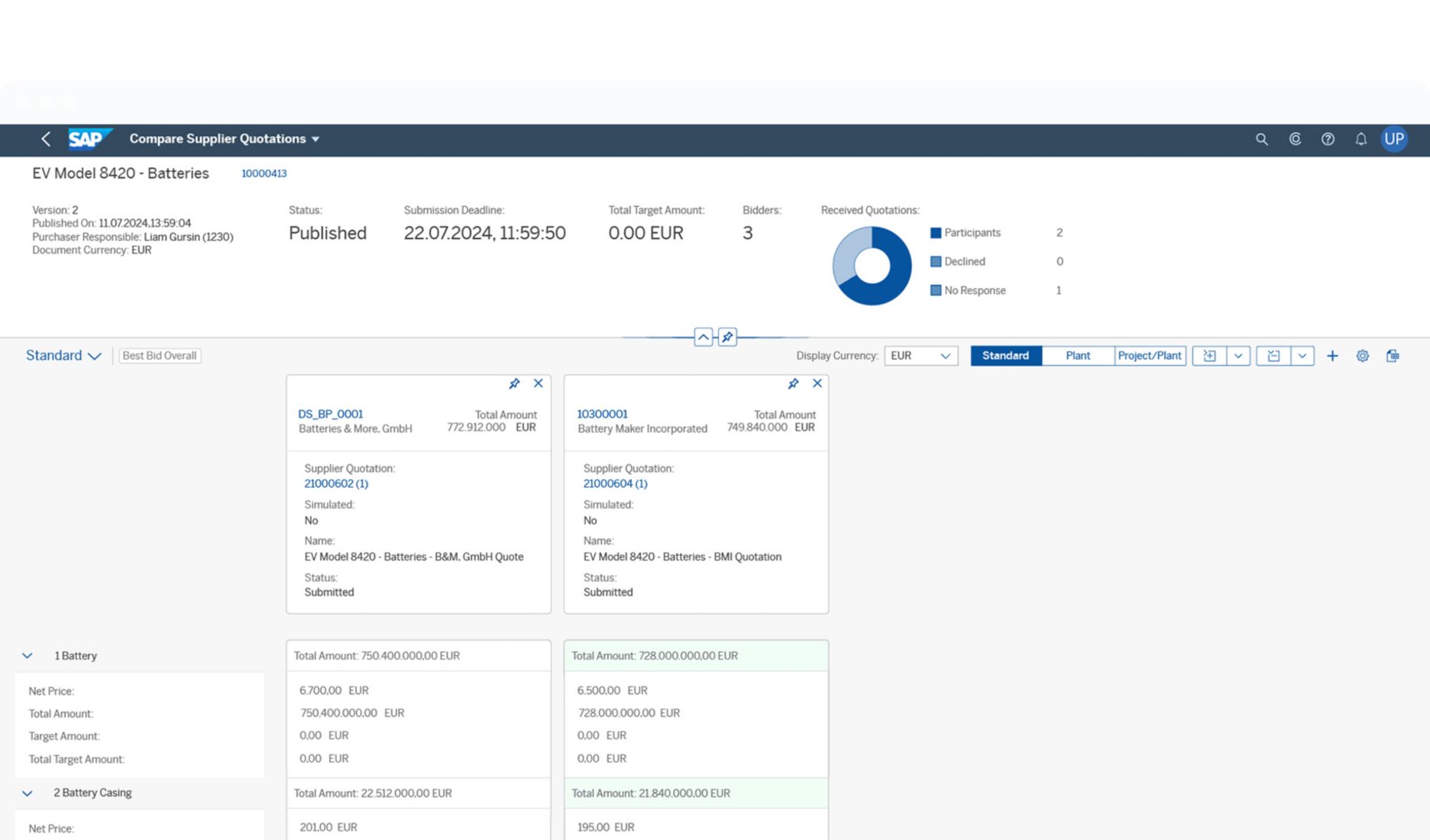The width and height of the screenshot is (1430, 840).
Task: Pin the Batteries & More GmbH card
Action: coord(514,383)
